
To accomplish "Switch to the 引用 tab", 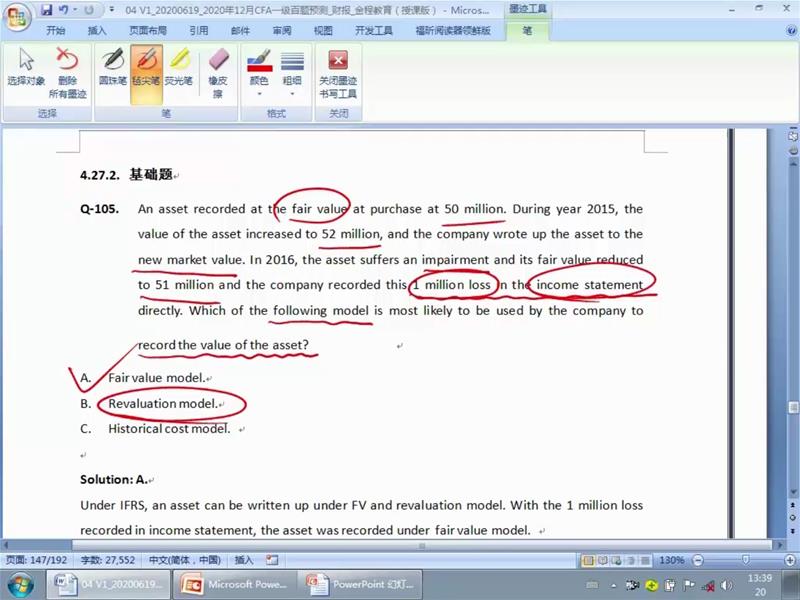I will coord(199,31).
